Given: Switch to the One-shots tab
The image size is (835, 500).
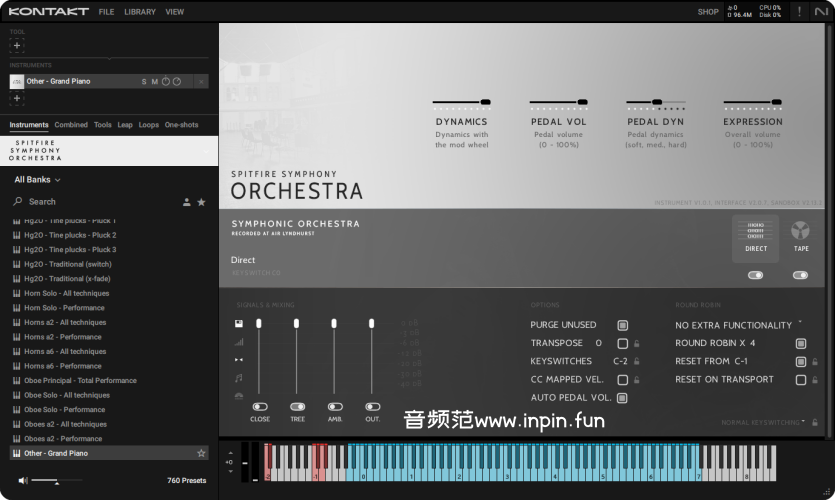Looking at the screenshot, I should [x=181, y=125].
